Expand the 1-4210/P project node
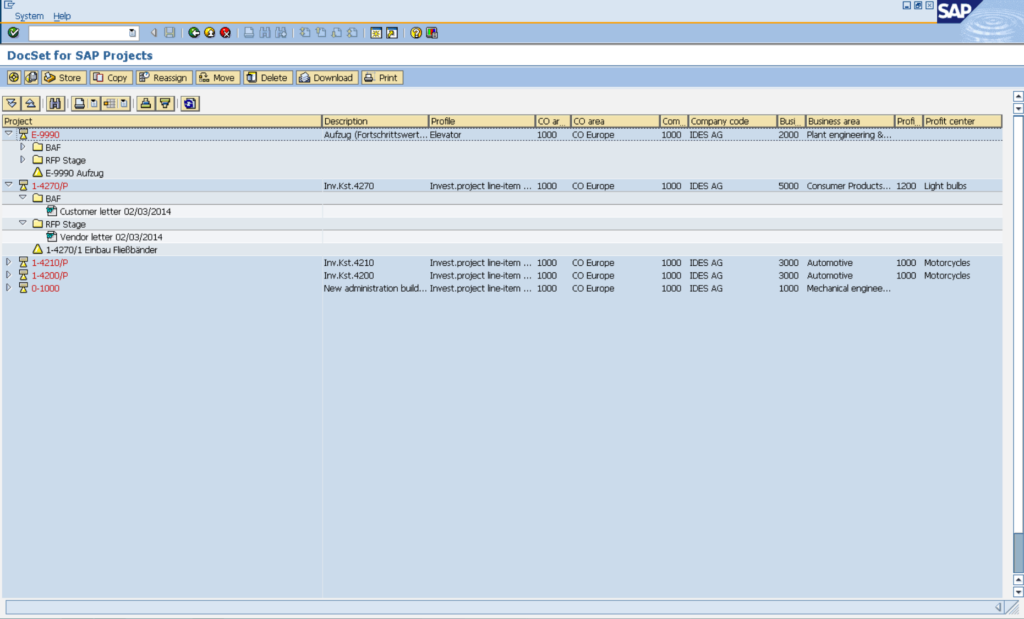The width and height of the screenshot is (1024, 619). point(9,262)
